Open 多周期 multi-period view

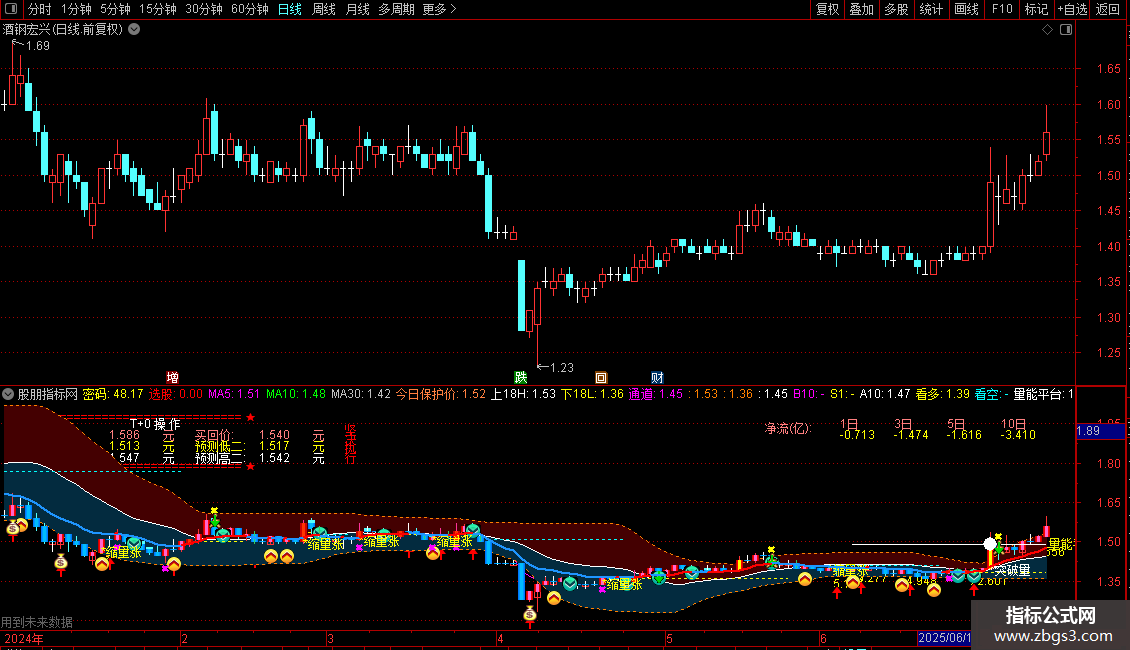396,9
